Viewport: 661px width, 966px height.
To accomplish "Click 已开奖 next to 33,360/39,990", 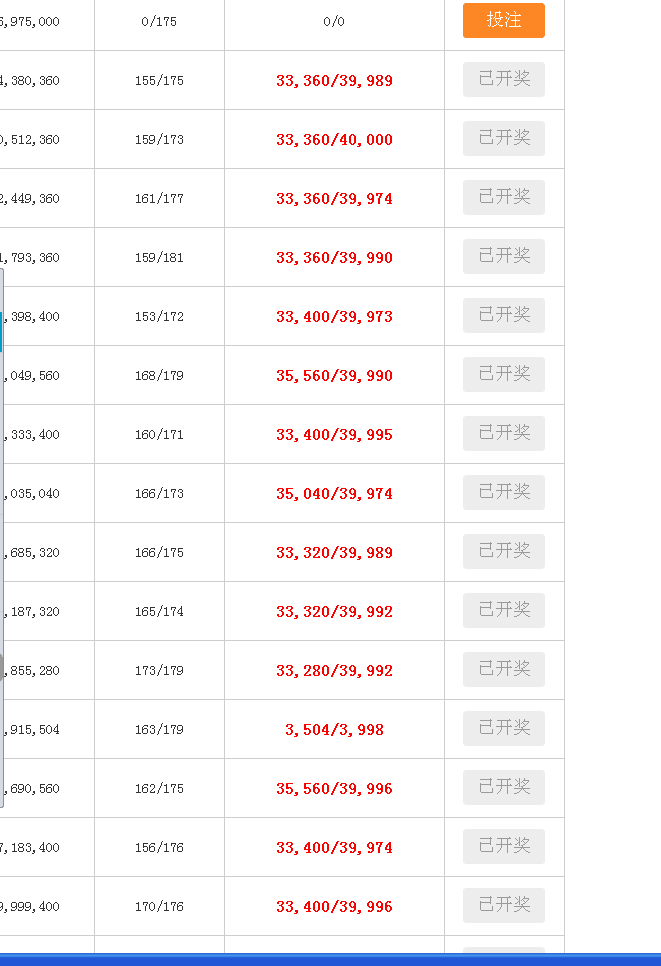I will pos(503,256).
